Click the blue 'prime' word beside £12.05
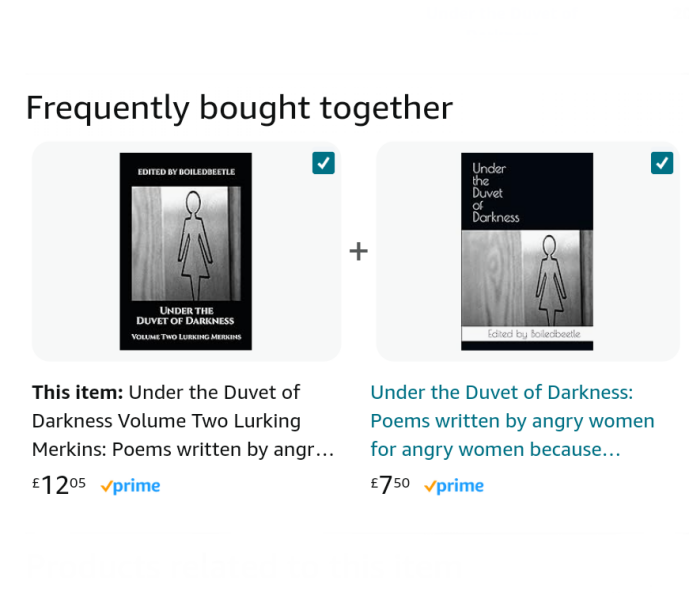This screenshot has width=689, height=600. point(137,487)
